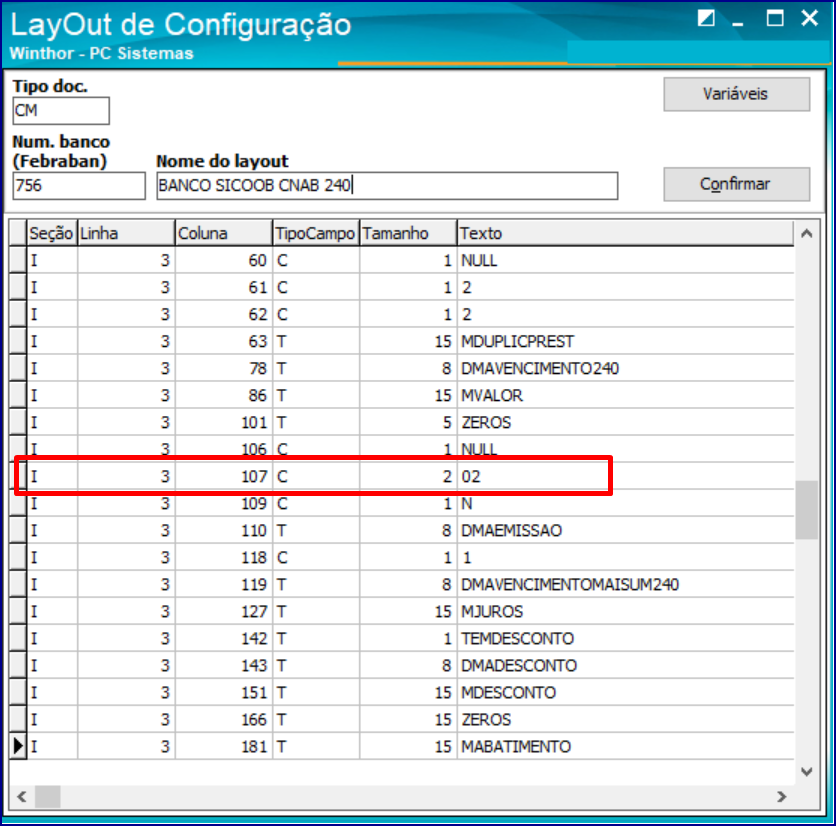Click TipoCampo cell C in column 118 row
The height and width of the screenshot is (826, 836).
[x=316, y=557]
